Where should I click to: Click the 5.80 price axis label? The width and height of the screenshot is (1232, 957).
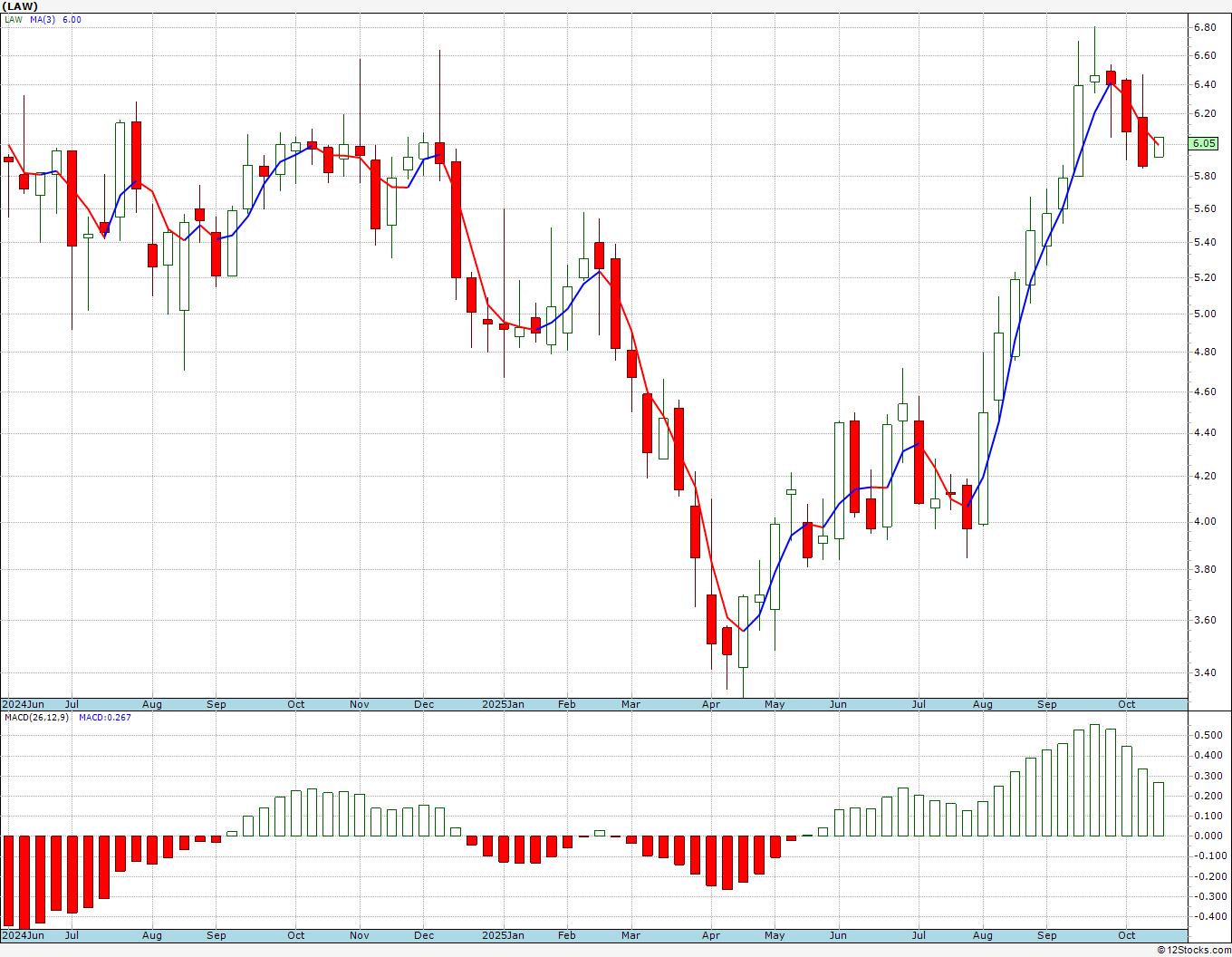[1204, 176]
